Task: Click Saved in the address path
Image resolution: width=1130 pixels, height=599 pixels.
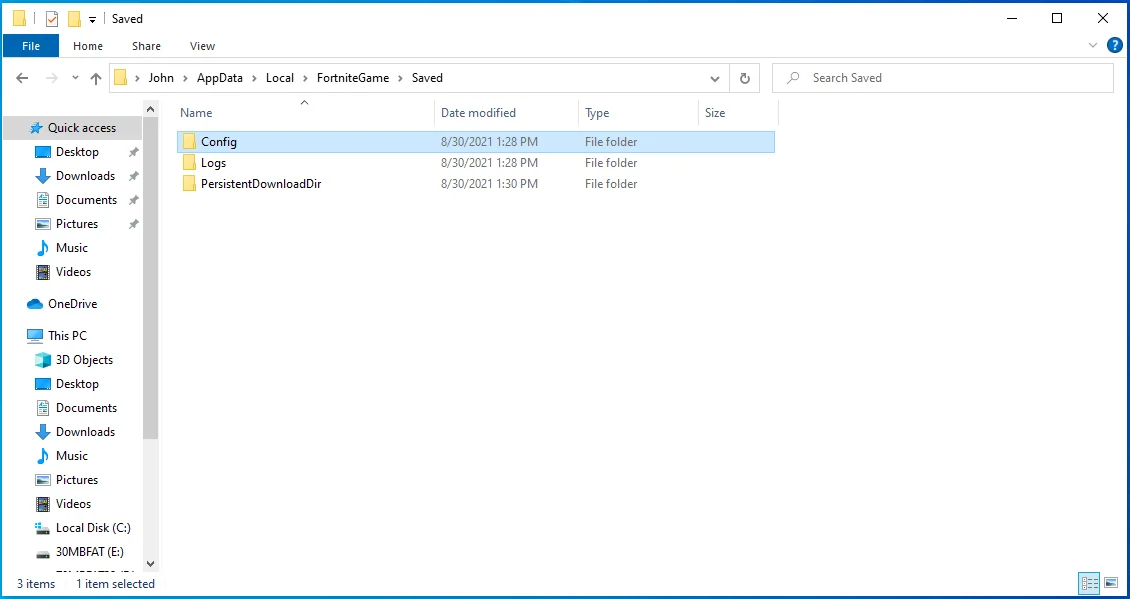Action: click(427, 78)
